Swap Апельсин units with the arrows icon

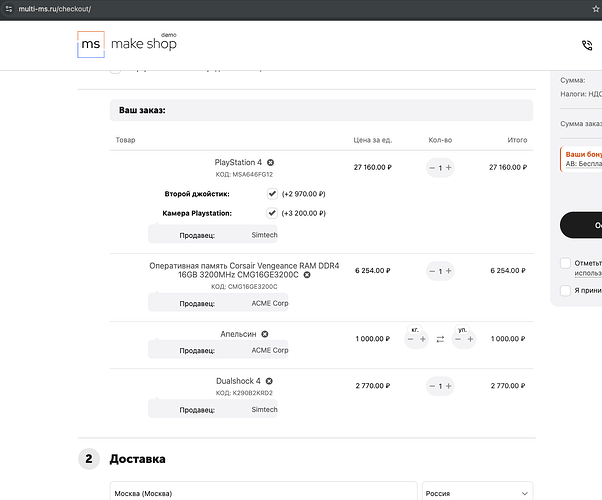coord(440,339)
